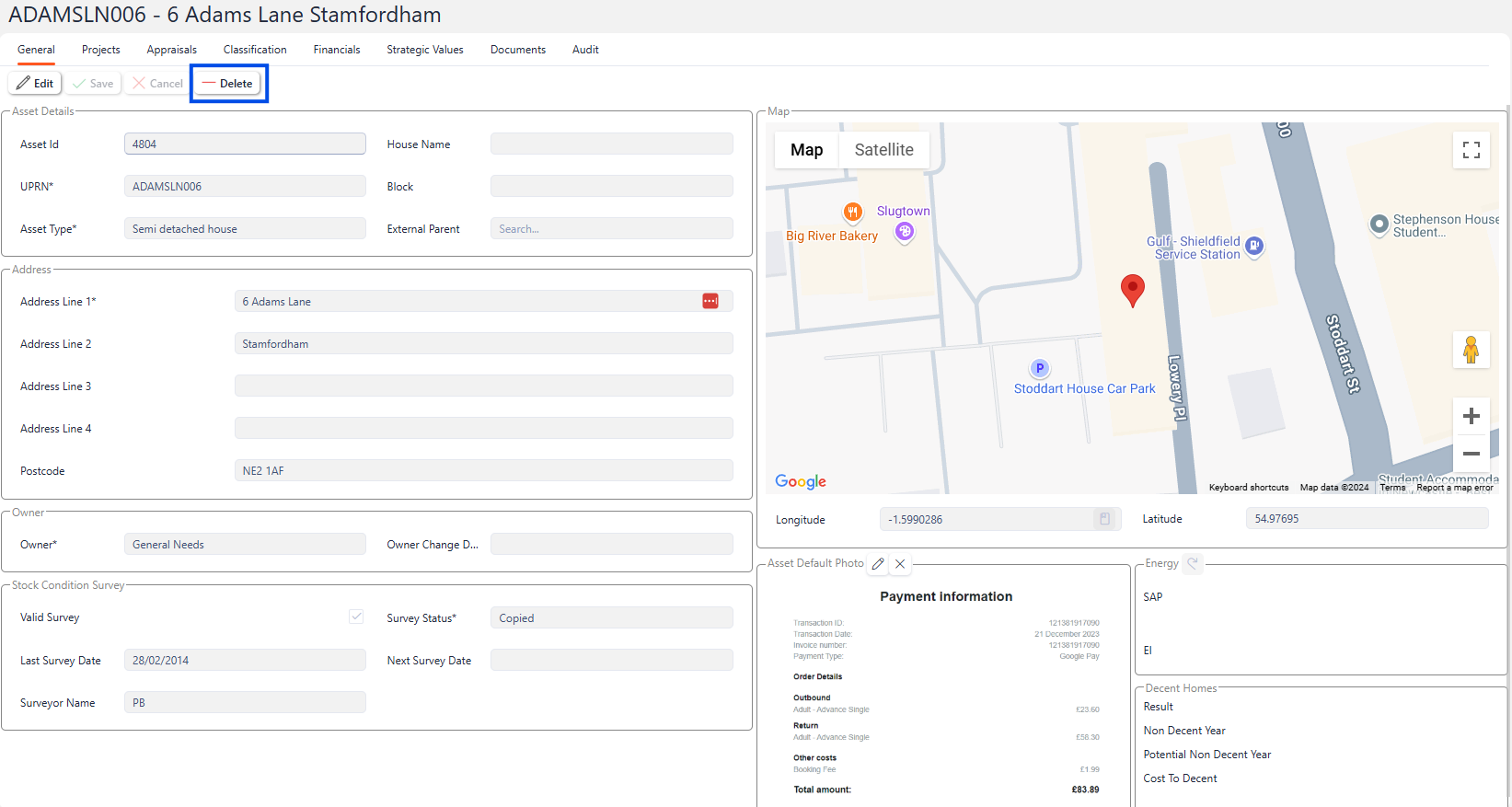Open the Financials tab
The image size is (1512, 807).
336,50
